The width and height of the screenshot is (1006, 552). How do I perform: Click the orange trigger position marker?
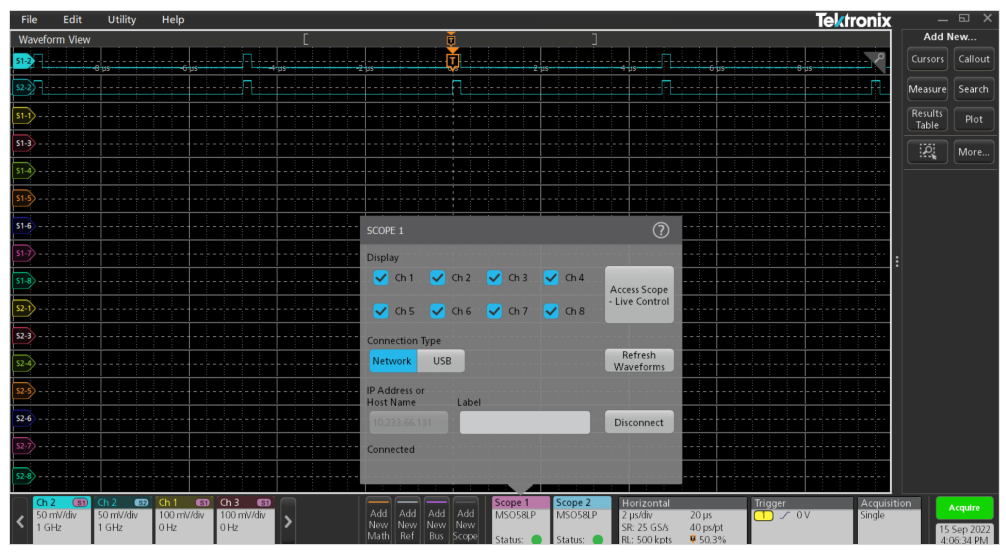coord(452,62)
